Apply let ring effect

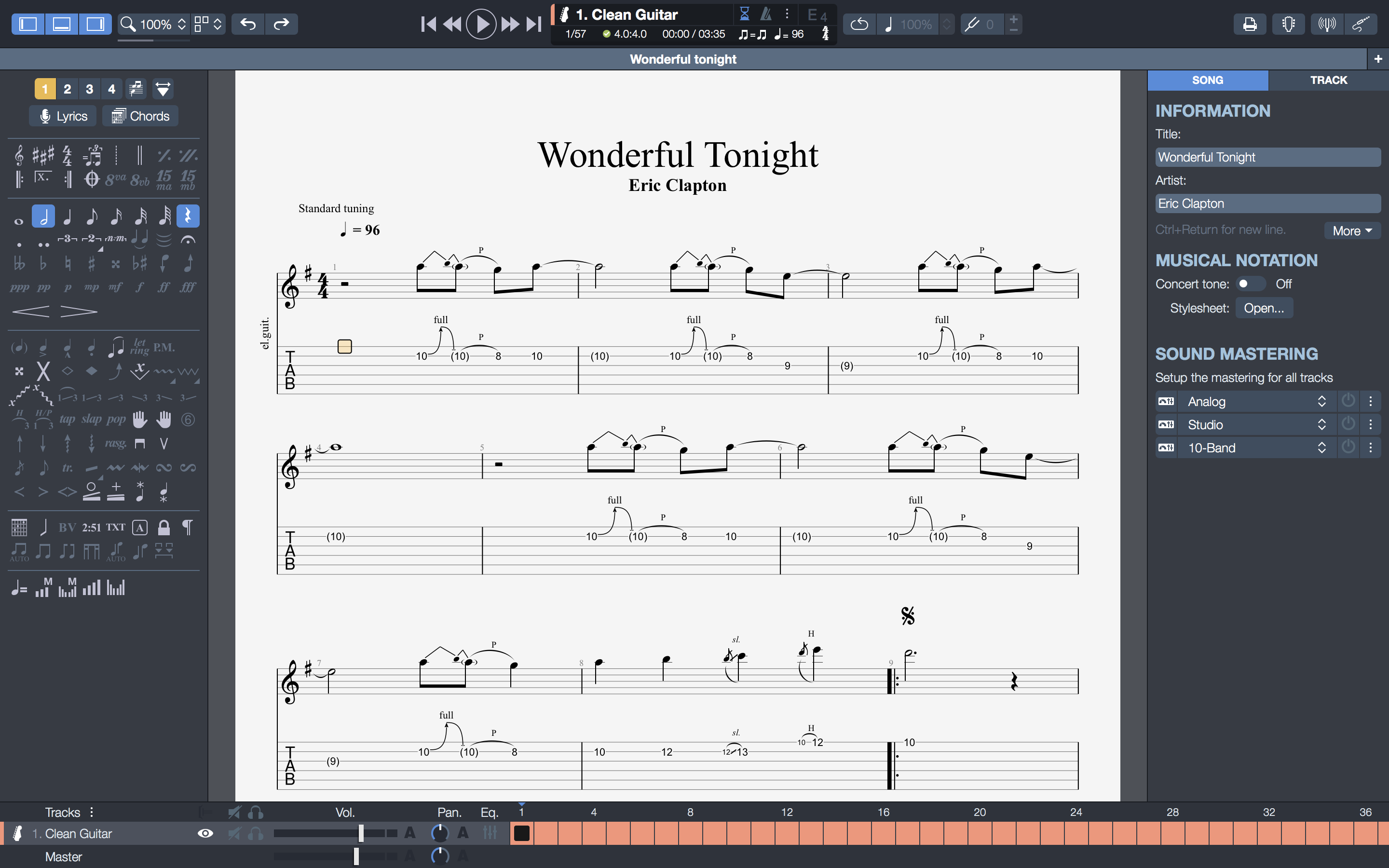tap(139, 346)
